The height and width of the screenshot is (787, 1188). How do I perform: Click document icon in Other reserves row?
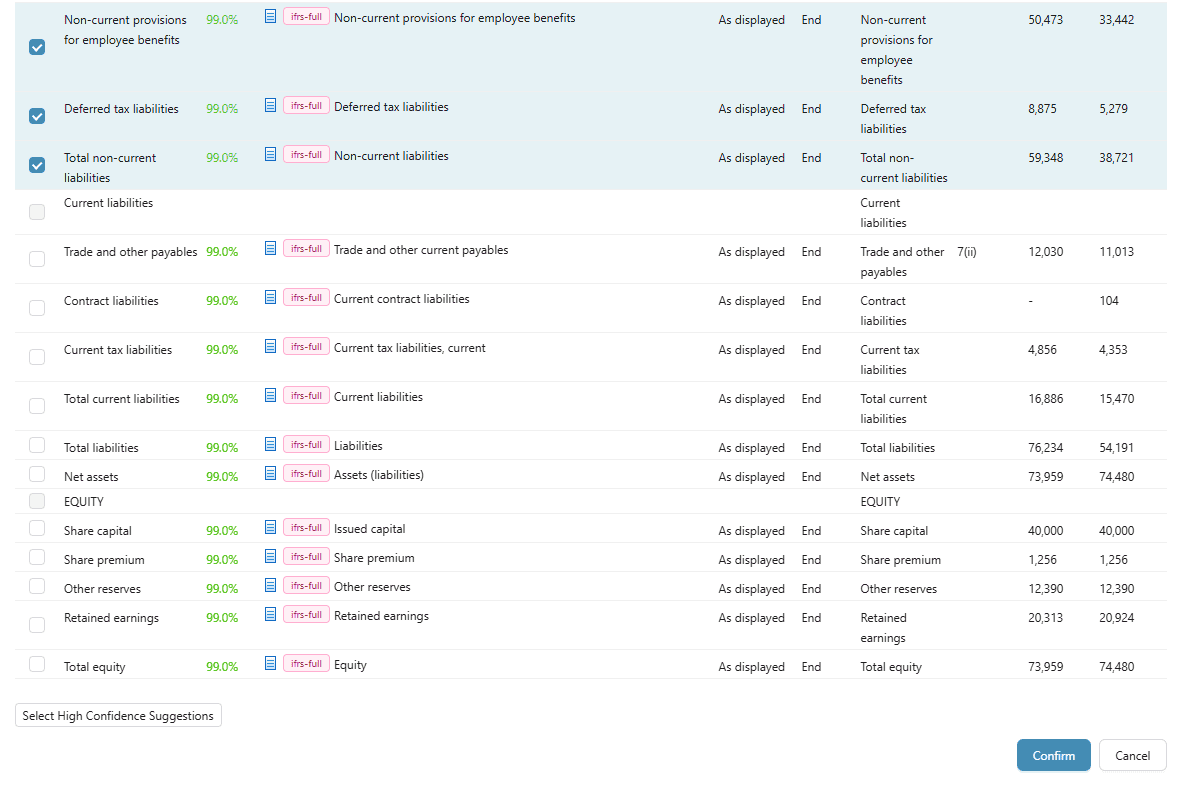click(270, 586)
